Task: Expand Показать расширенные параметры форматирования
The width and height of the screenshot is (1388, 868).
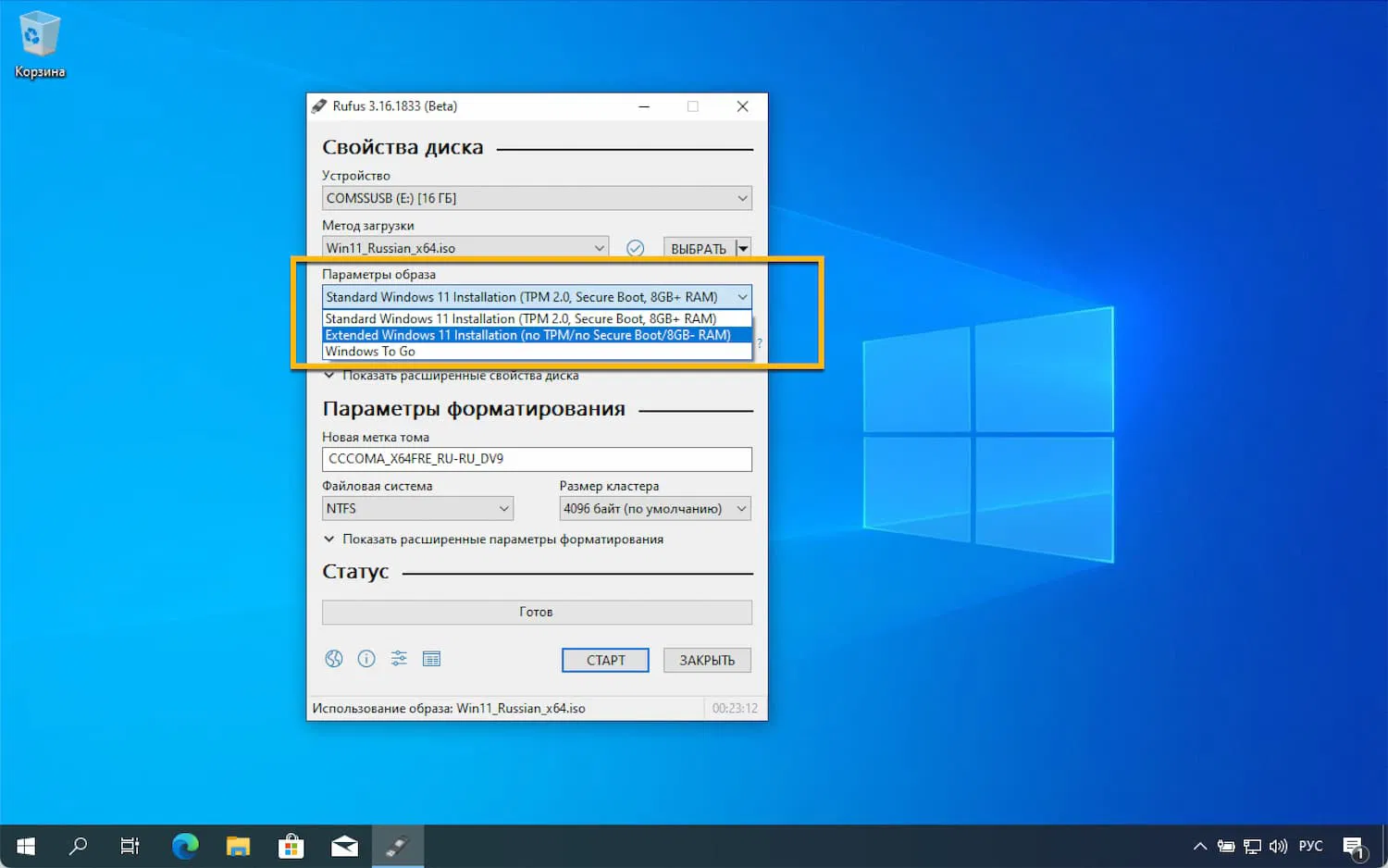Action: [x=493, y=539]
